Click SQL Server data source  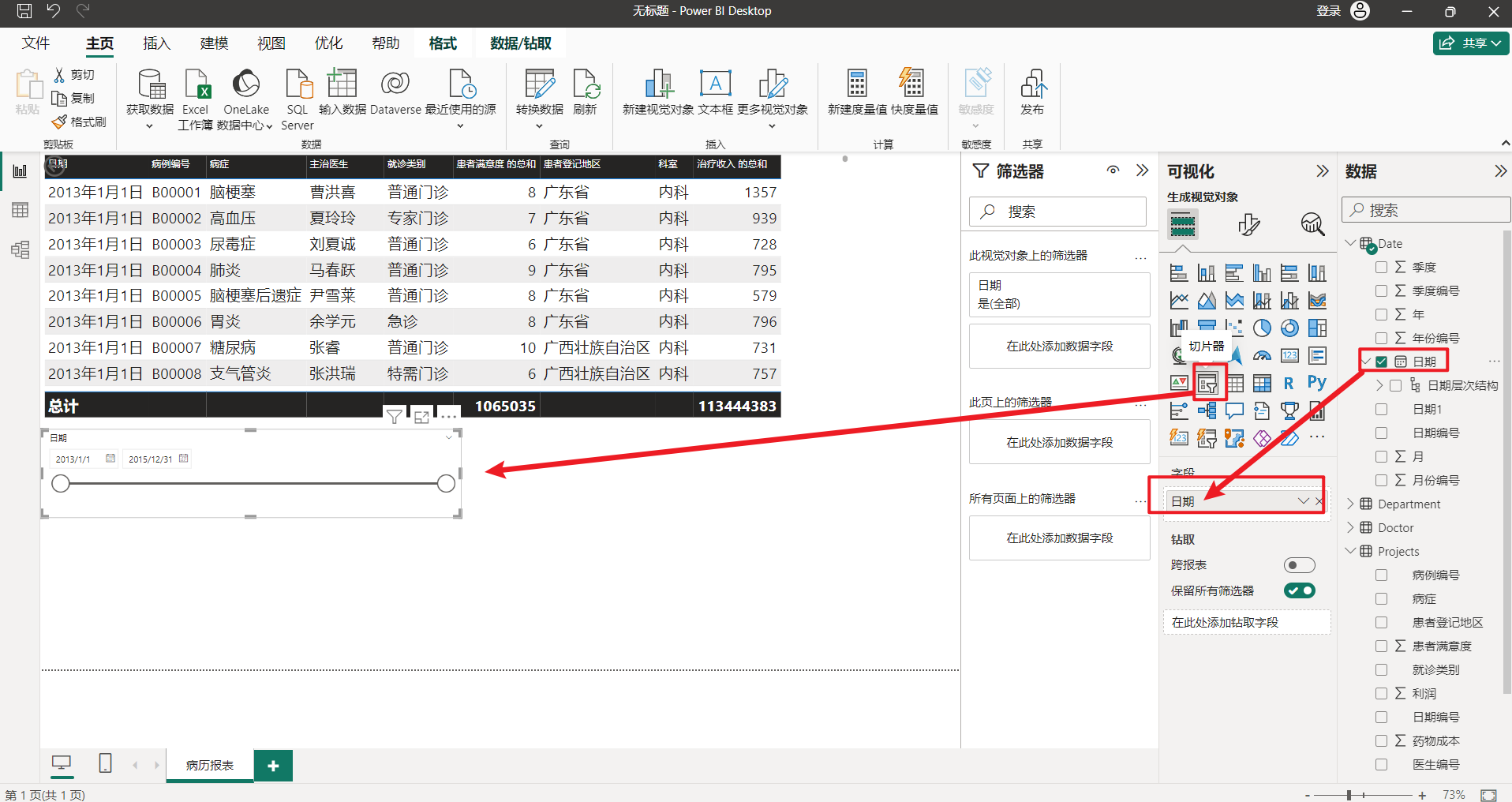[298, 98]
